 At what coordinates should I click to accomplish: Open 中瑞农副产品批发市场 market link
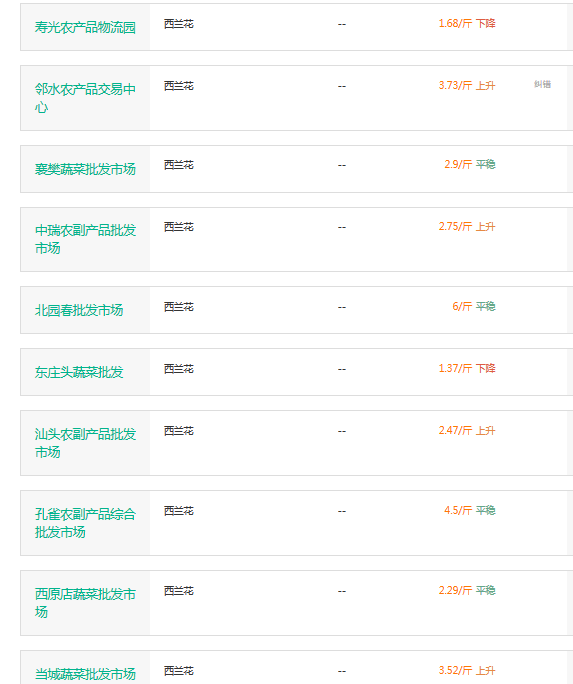tap(85, 239)
